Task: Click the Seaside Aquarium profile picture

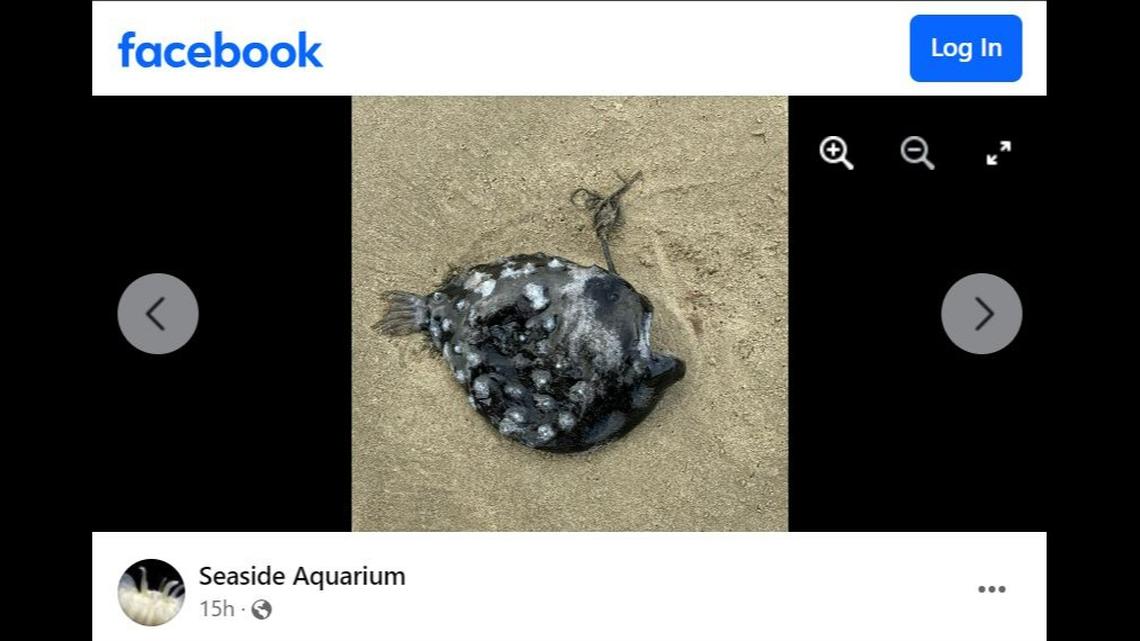Action: click(151, 592)
